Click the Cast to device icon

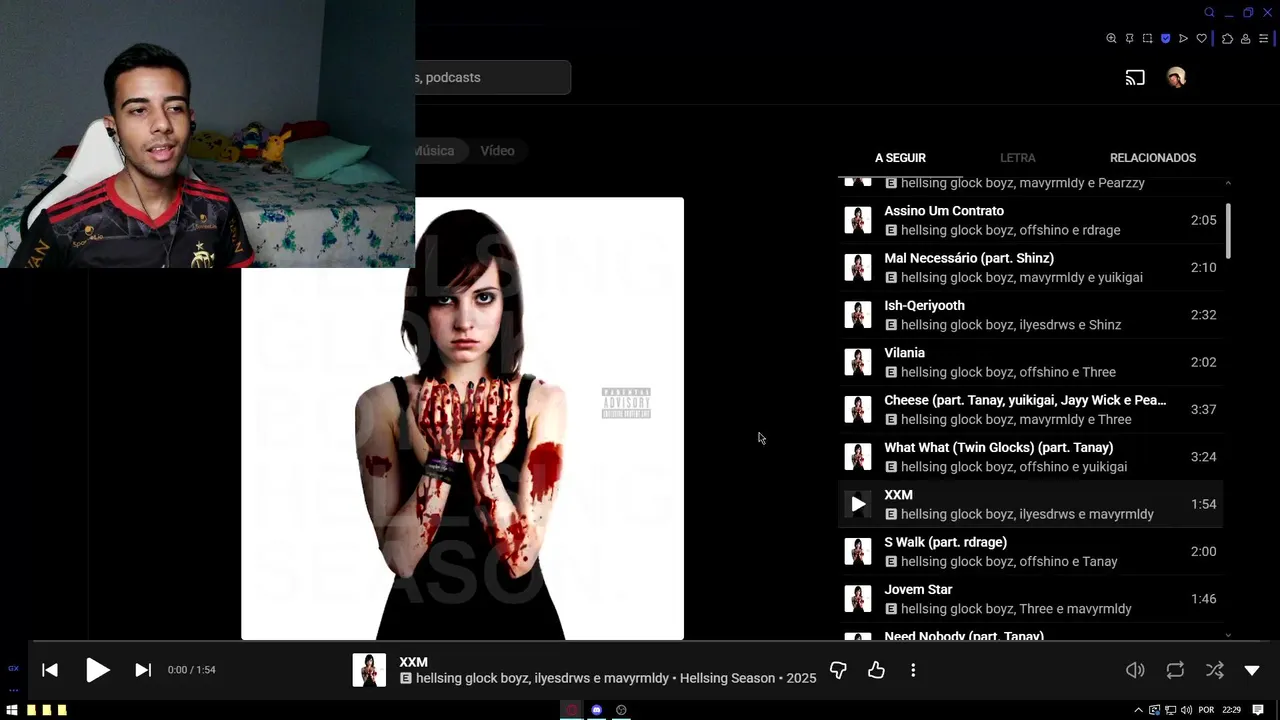pos(1135,77)
